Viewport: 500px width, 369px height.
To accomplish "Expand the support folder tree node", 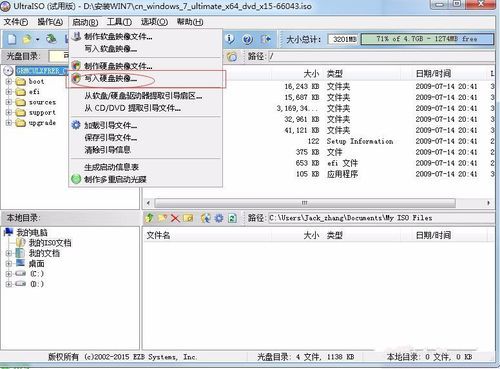I will click(9, 112).
